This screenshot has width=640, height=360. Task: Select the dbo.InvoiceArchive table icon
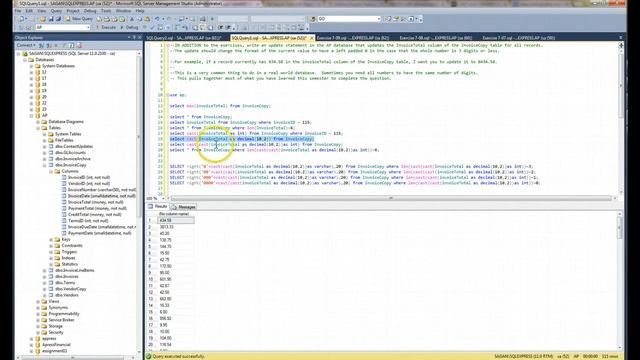pyautogui.click(x=51, y=159)
